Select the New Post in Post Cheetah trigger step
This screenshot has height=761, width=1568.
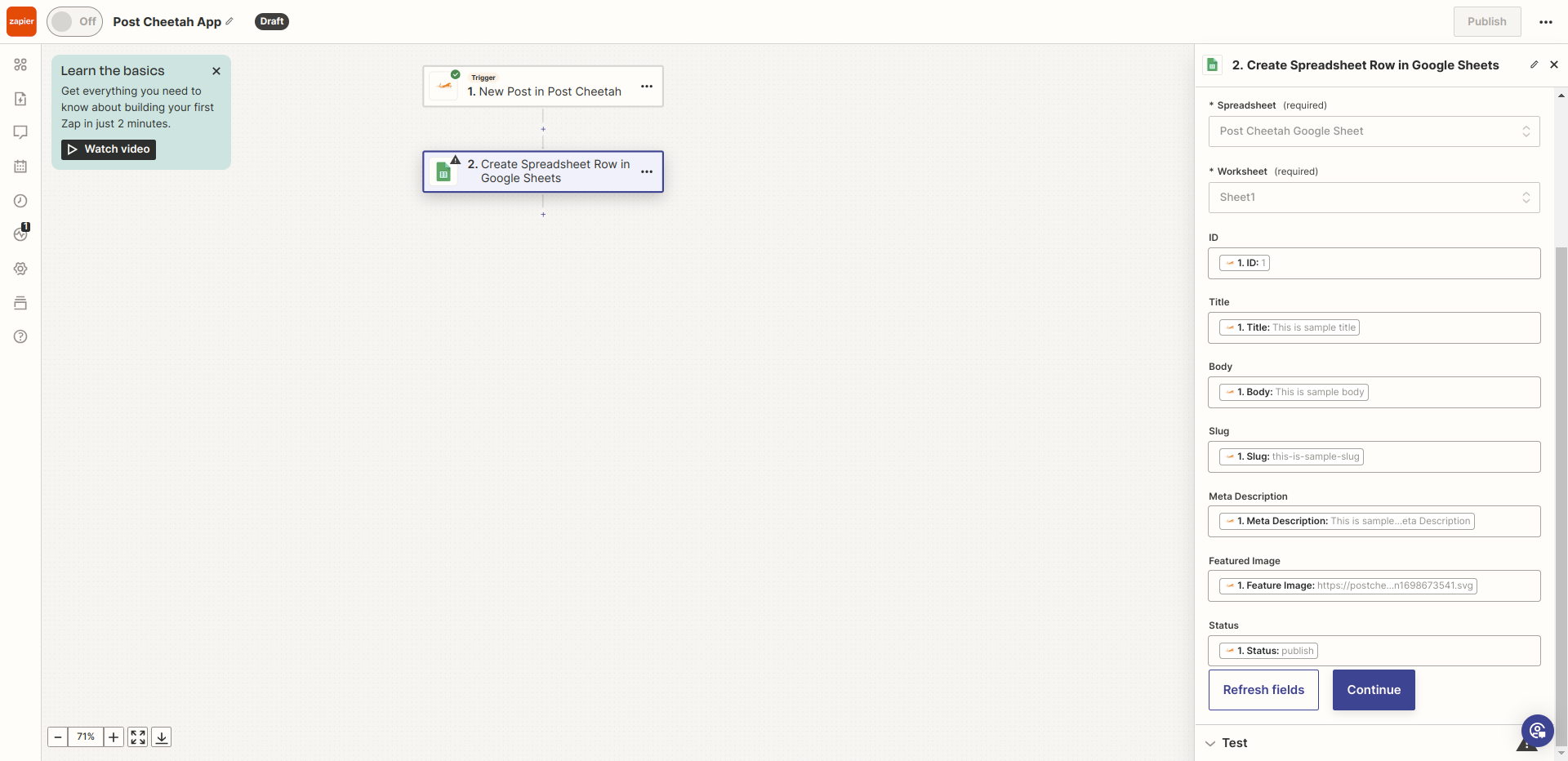pos(543,87)
